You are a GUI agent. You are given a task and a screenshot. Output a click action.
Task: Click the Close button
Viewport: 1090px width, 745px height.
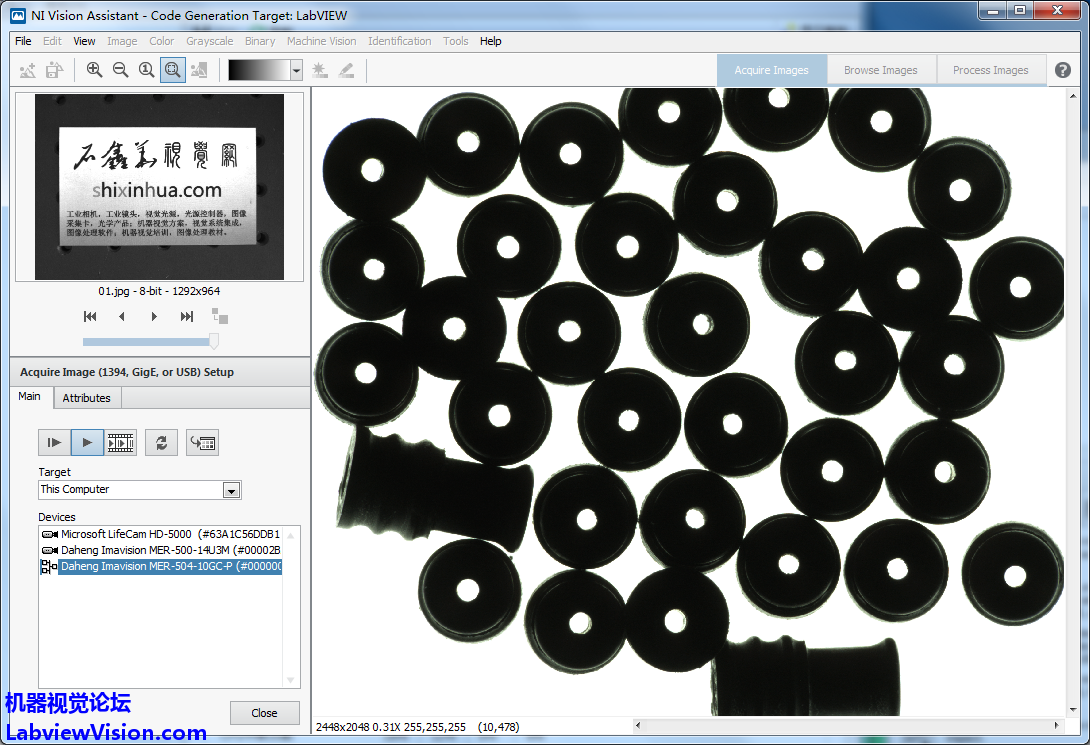[x=264, y=713]
